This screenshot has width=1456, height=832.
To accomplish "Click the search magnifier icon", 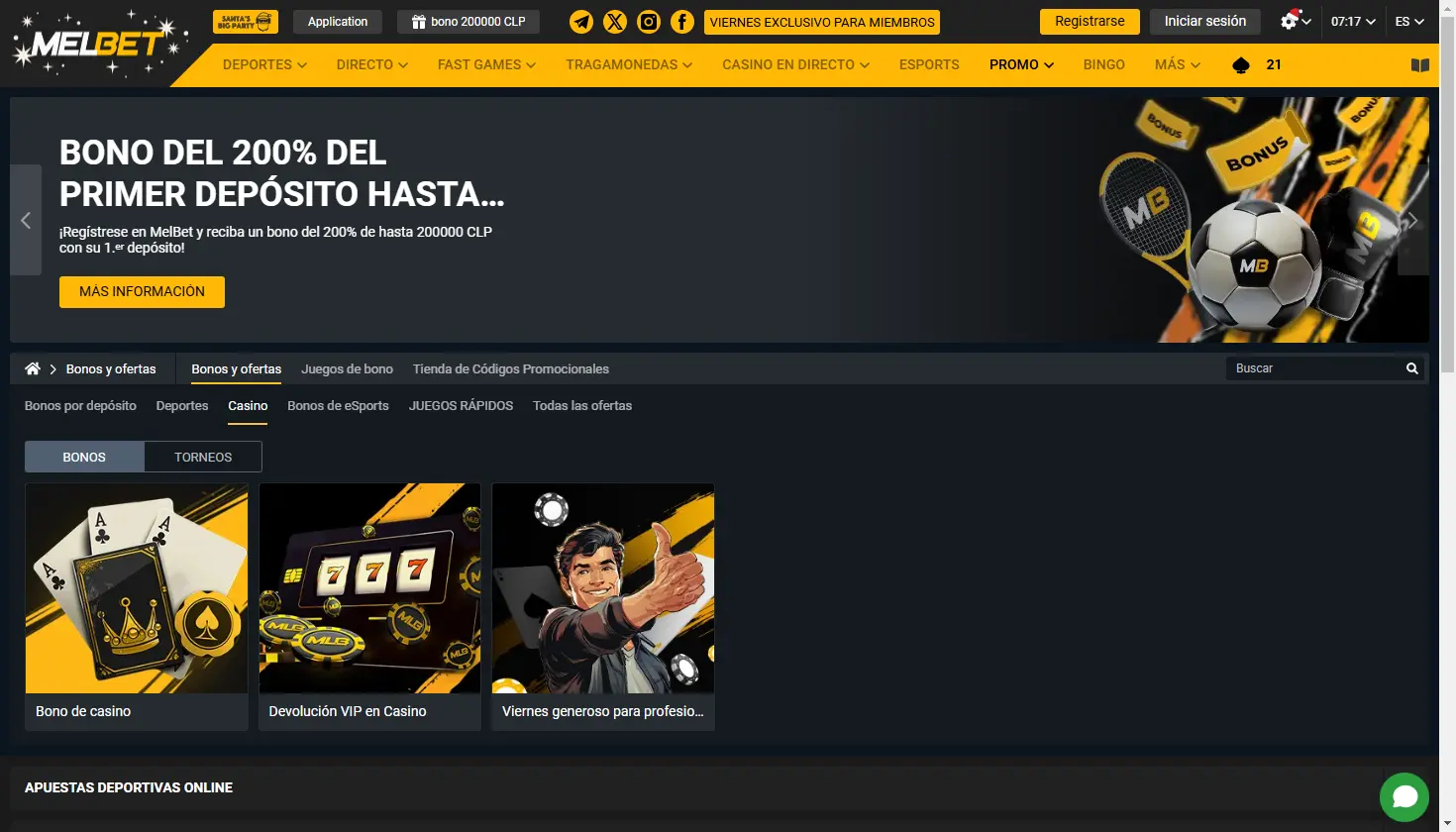I will pos(1411,368).
